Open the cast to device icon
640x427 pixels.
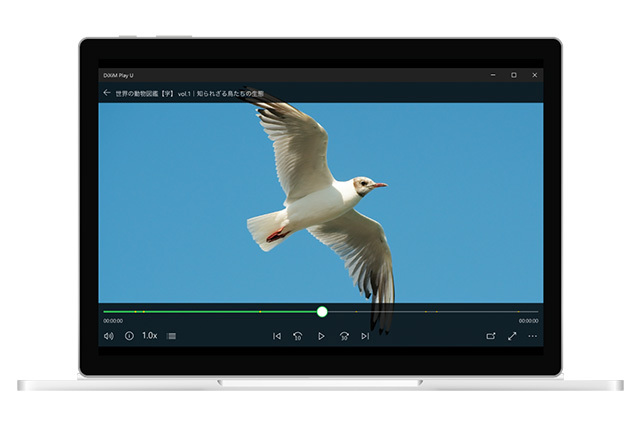[491, 336]
